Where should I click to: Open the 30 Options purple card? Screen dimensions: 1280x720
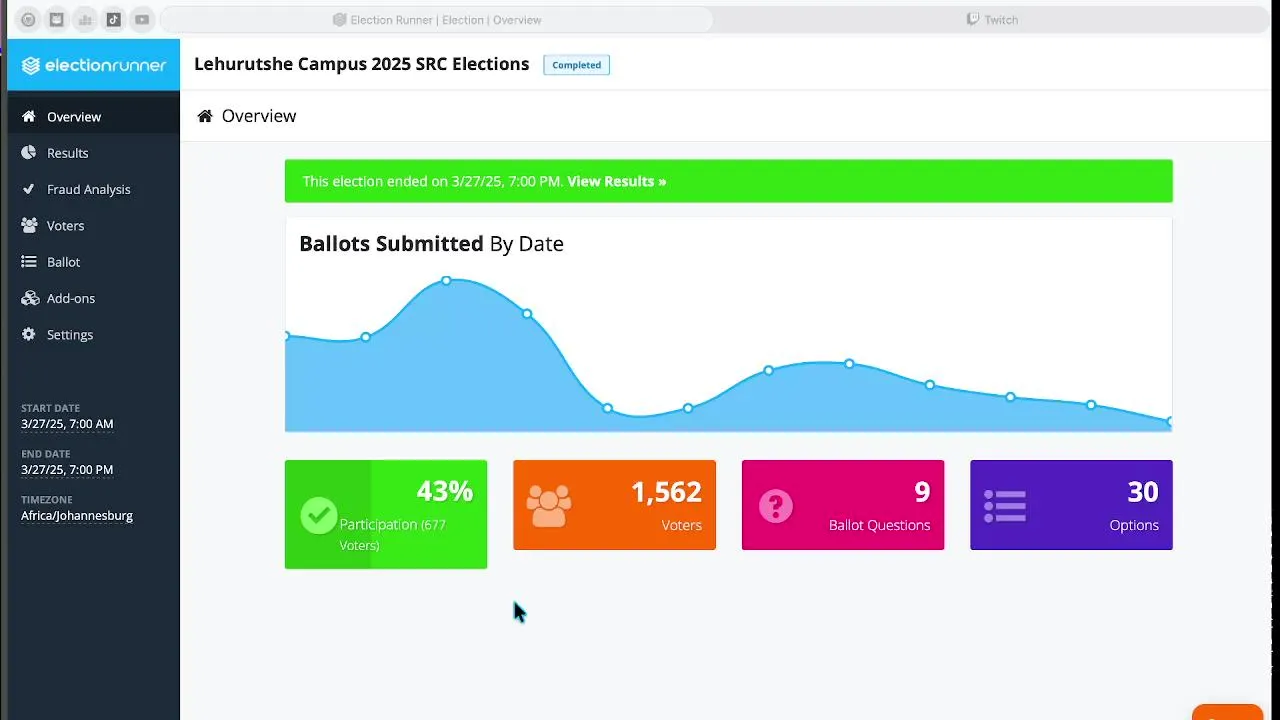[x=1071, y=505]
